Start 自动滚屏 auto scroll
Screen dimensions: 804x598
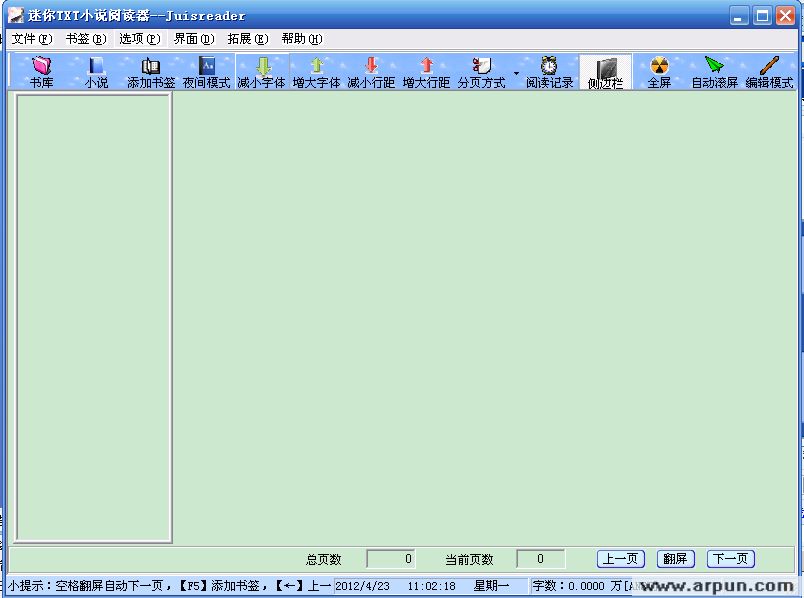coord(714,72)
